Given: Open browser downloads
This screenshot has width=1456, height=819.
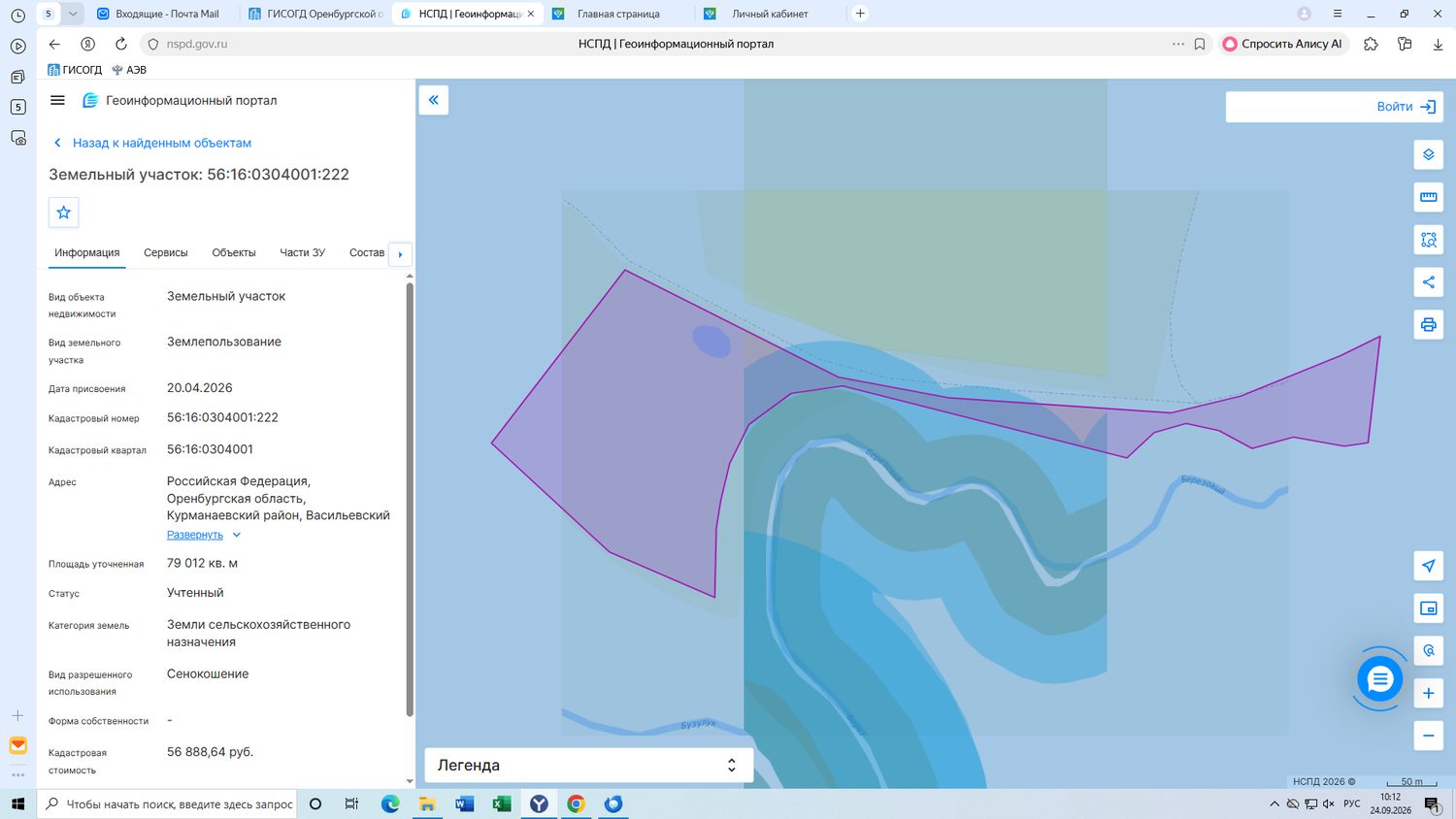Looking at the screenshot, I should pyautogui.click(x=1438, y=44).
